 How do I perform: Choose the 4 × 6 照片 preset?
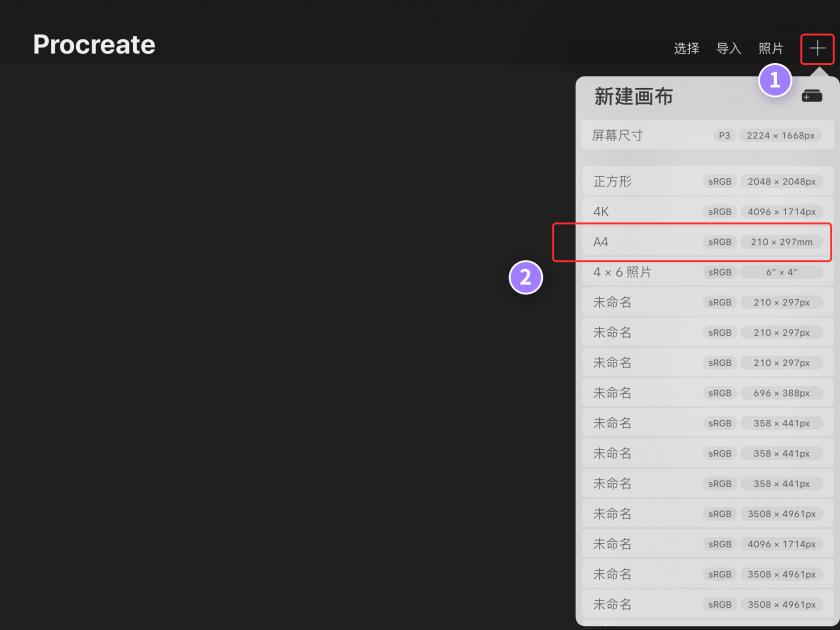pos(707,272)
